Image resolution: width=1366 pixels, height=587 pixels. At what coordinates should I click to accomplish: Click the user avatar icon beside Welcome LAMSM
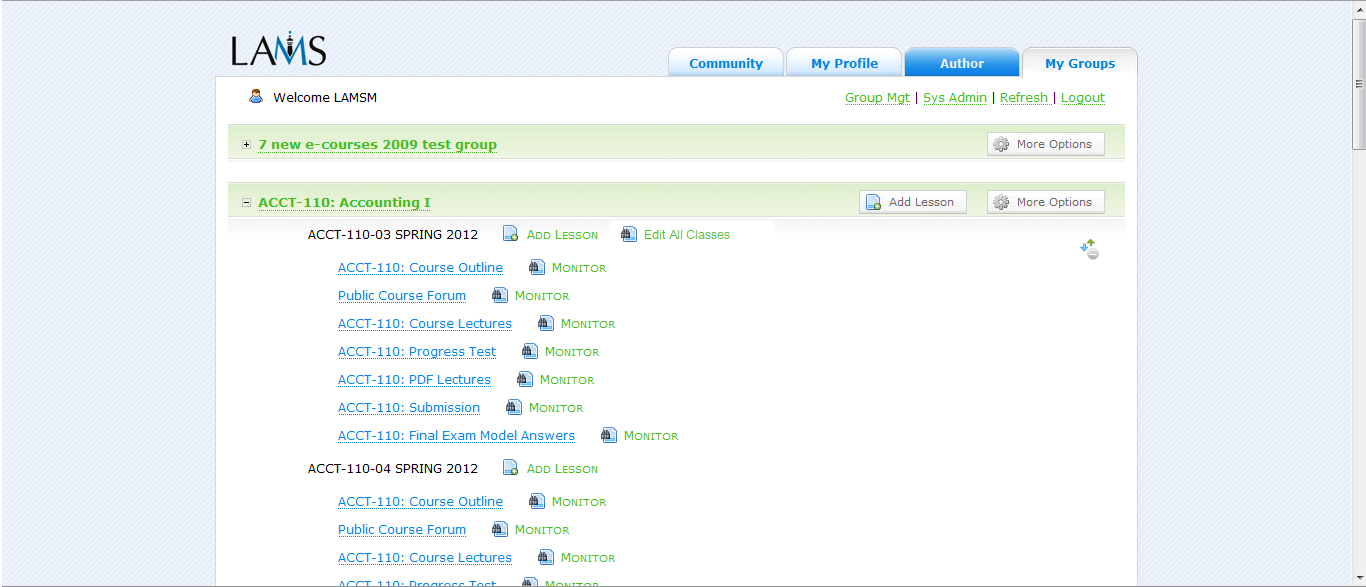point(256,97)
